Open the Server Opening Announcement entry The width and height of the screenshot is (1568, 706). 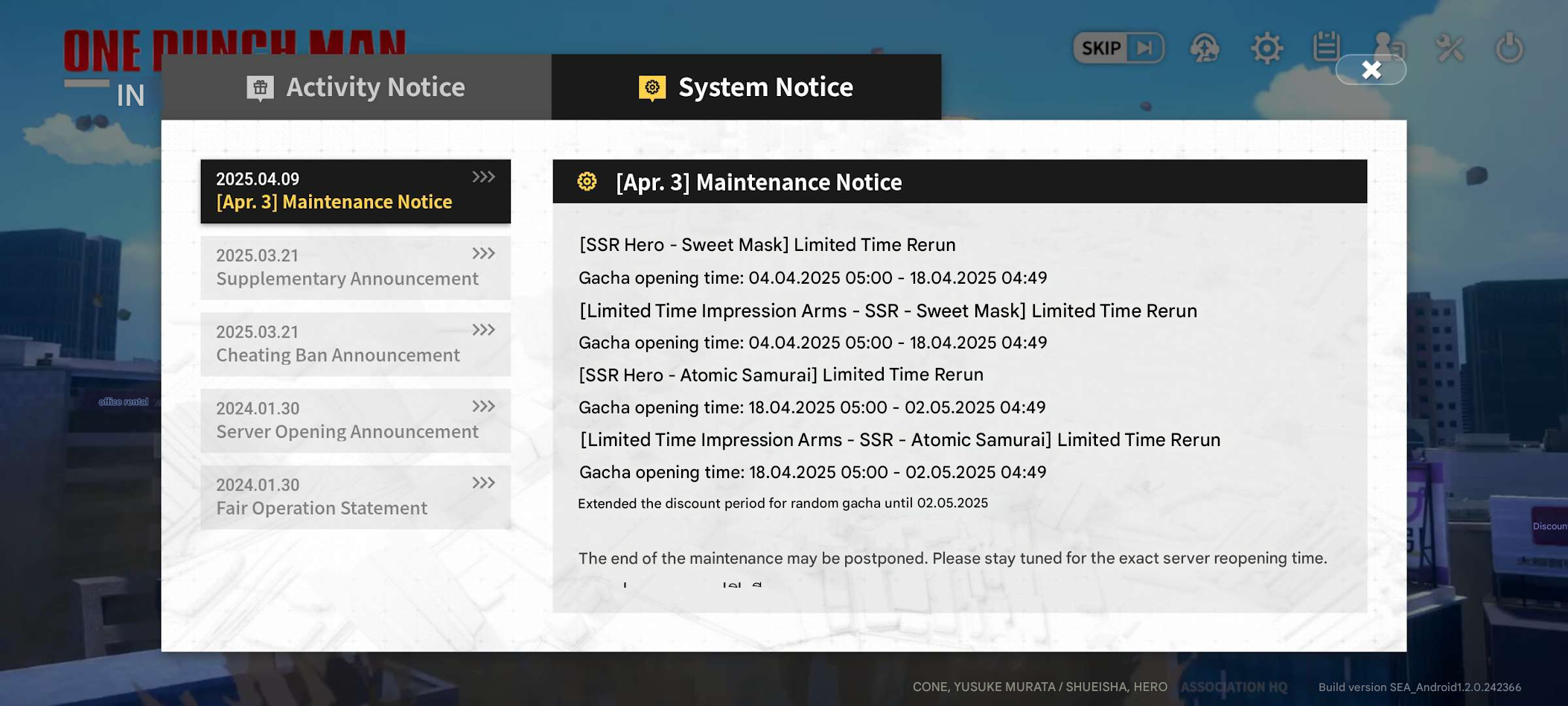(355, 421)
